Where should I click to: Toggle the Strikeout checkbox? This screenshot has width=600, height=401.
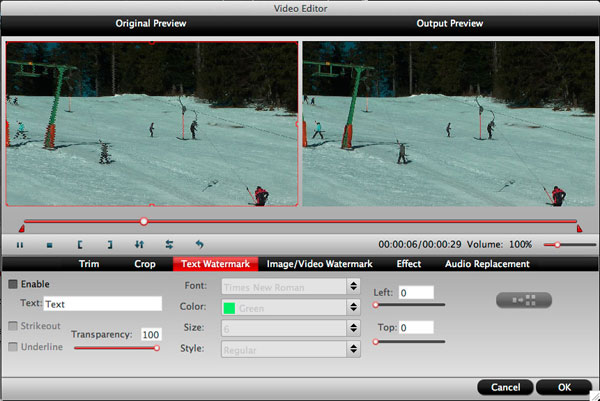point(13,326)
